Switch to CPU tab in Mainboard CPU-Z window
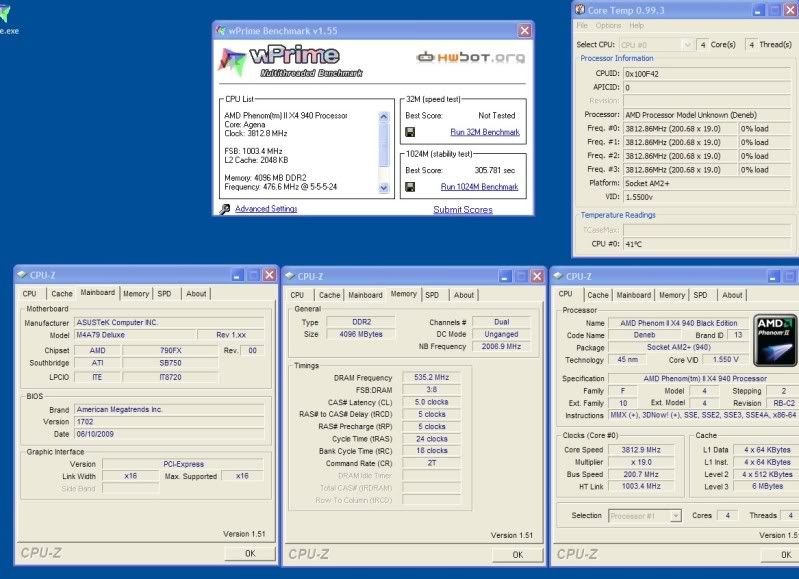Image resolution: width=799 pixels, height=579 pixels. pos(30,294)
